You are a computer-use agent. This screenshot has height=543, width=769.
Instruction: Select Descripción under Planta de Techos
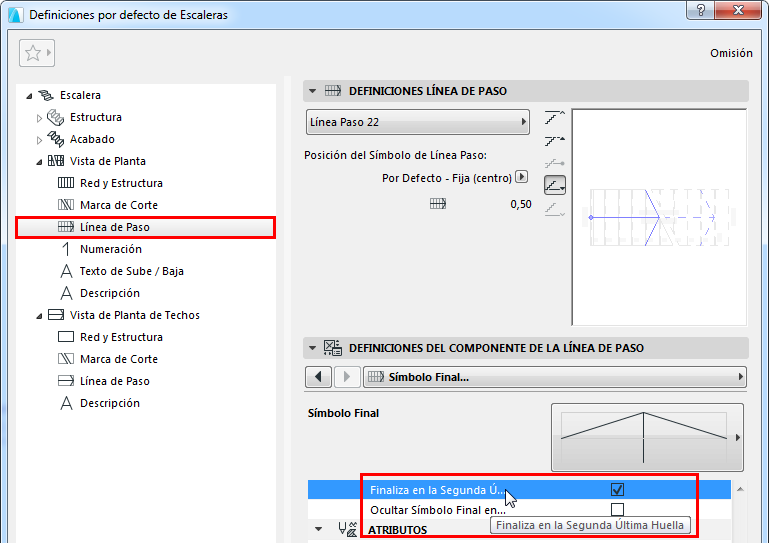(x=110, y=403)
